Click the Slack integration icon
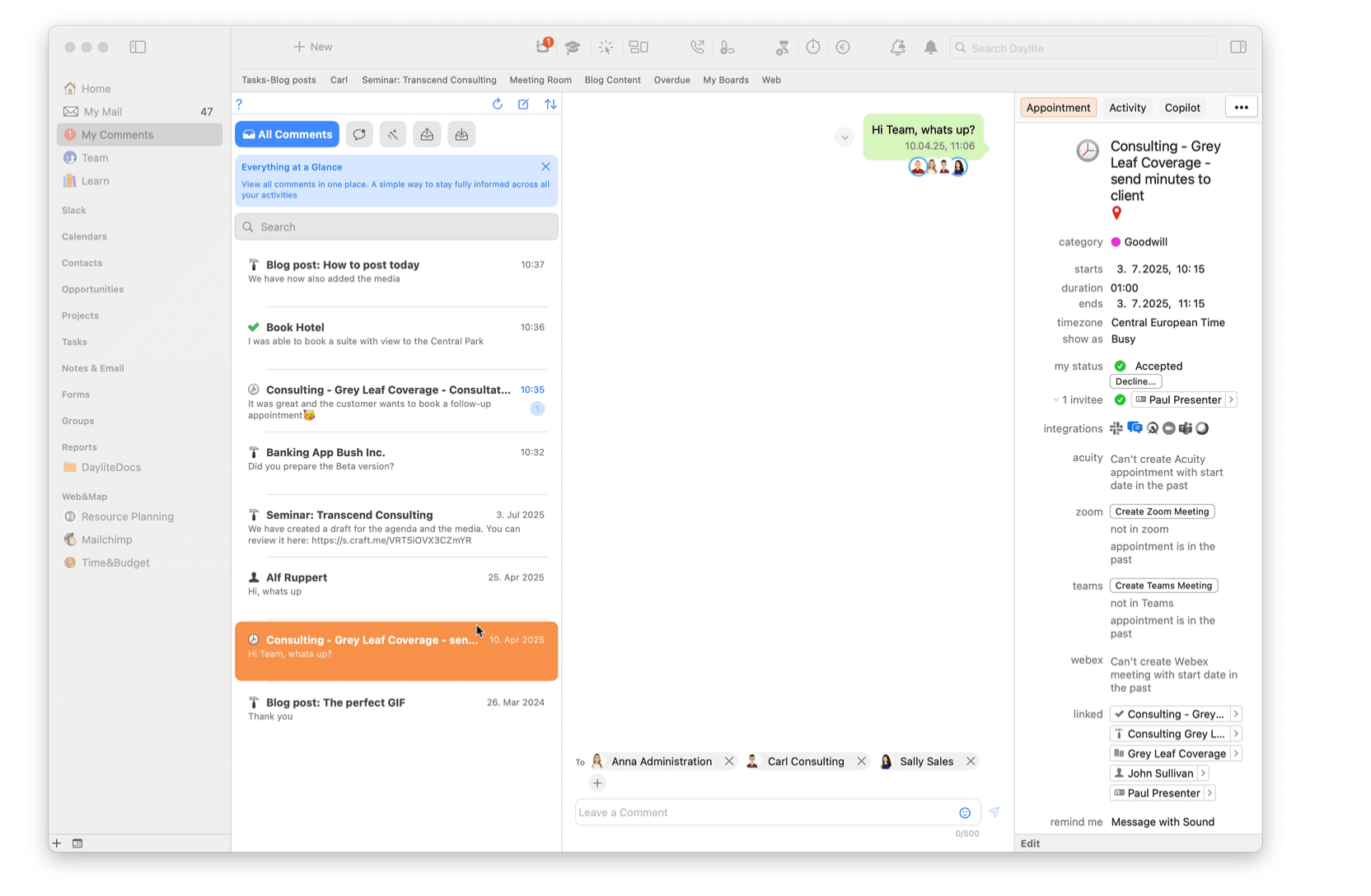 click(x=1116, y=428)
